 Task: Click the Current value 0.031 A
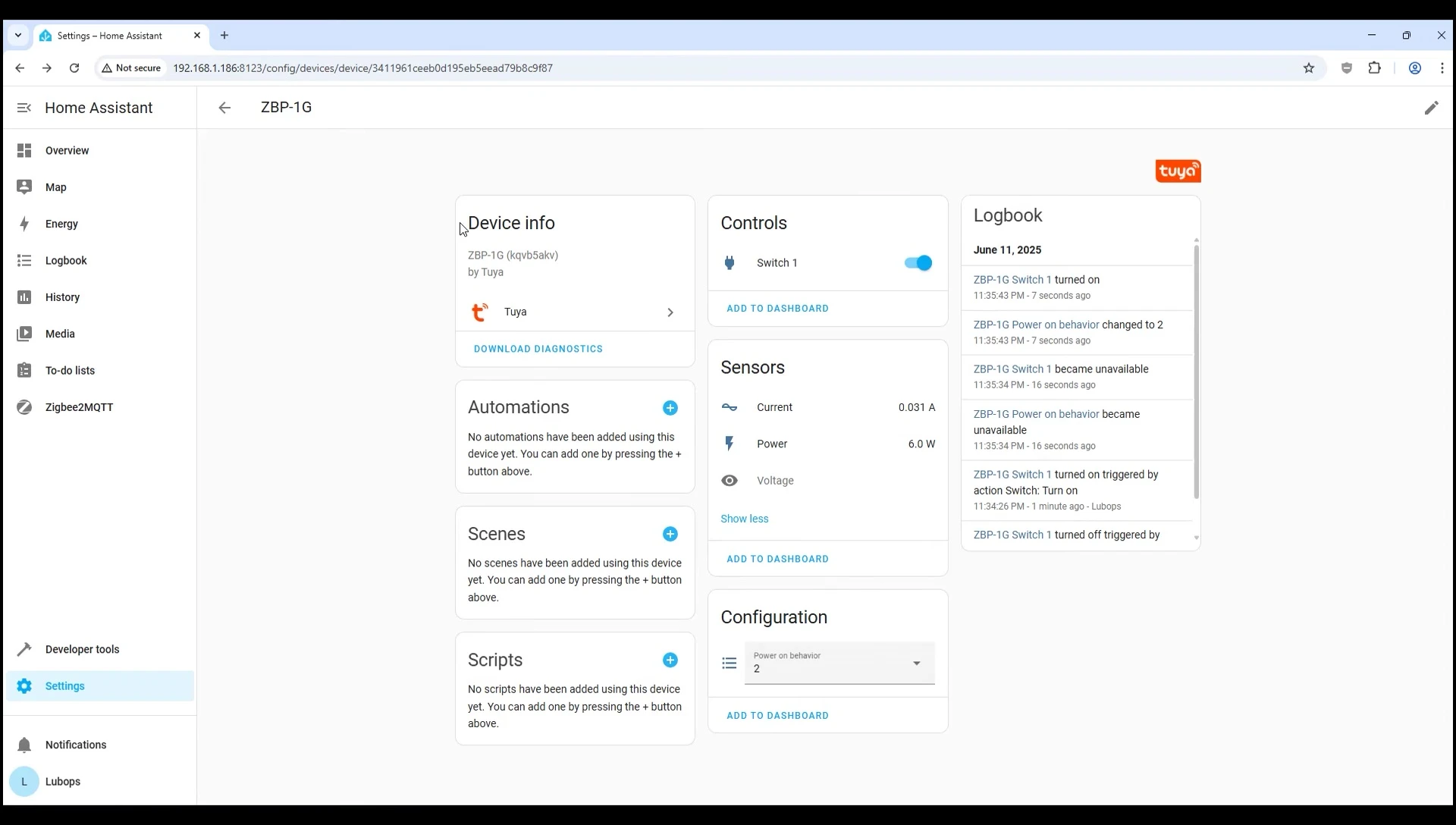(917, 407)
